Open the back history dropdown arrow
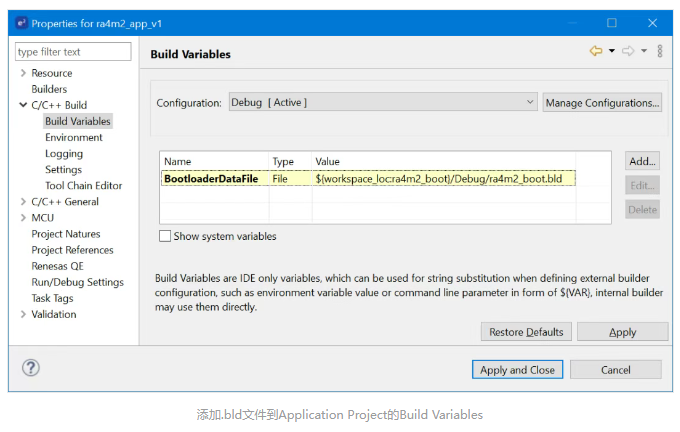Viewport: 680px width, 432px height. pos(611,51)
